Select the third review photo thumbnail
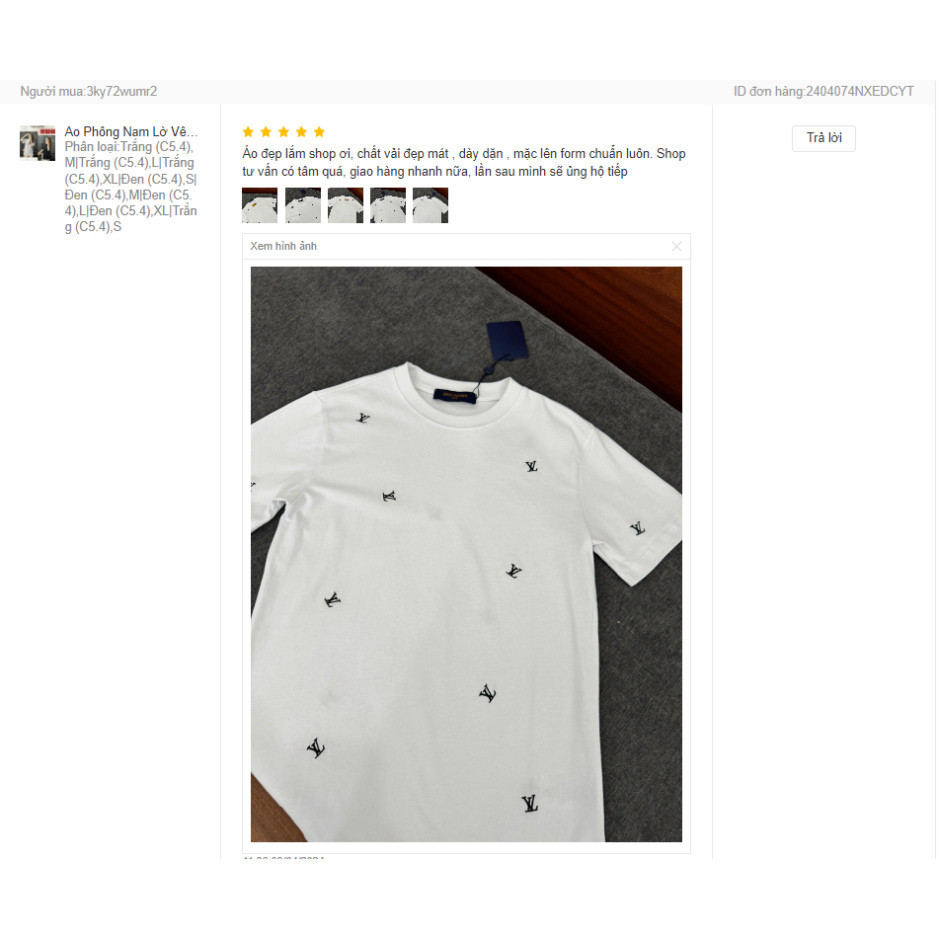939x939 pixels. coord(346,205)
